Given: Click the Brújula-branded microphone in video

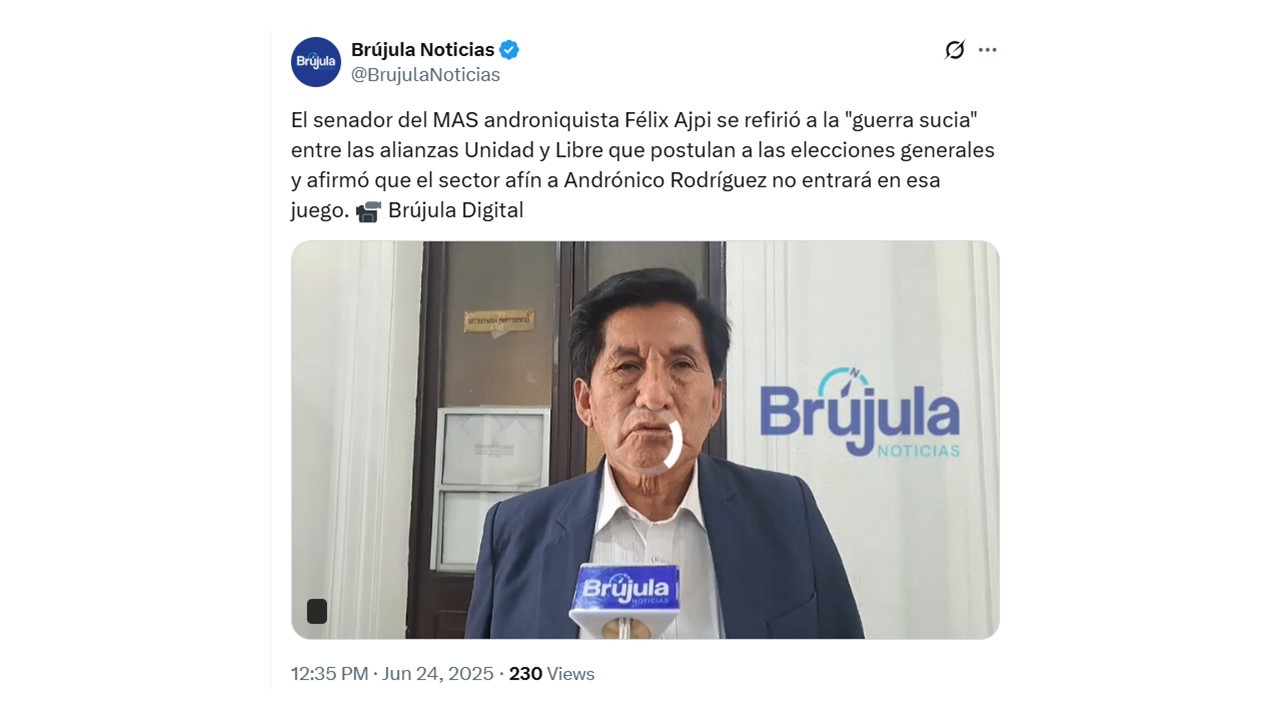Looking at the screenshot, I should [x=625, y=596].
